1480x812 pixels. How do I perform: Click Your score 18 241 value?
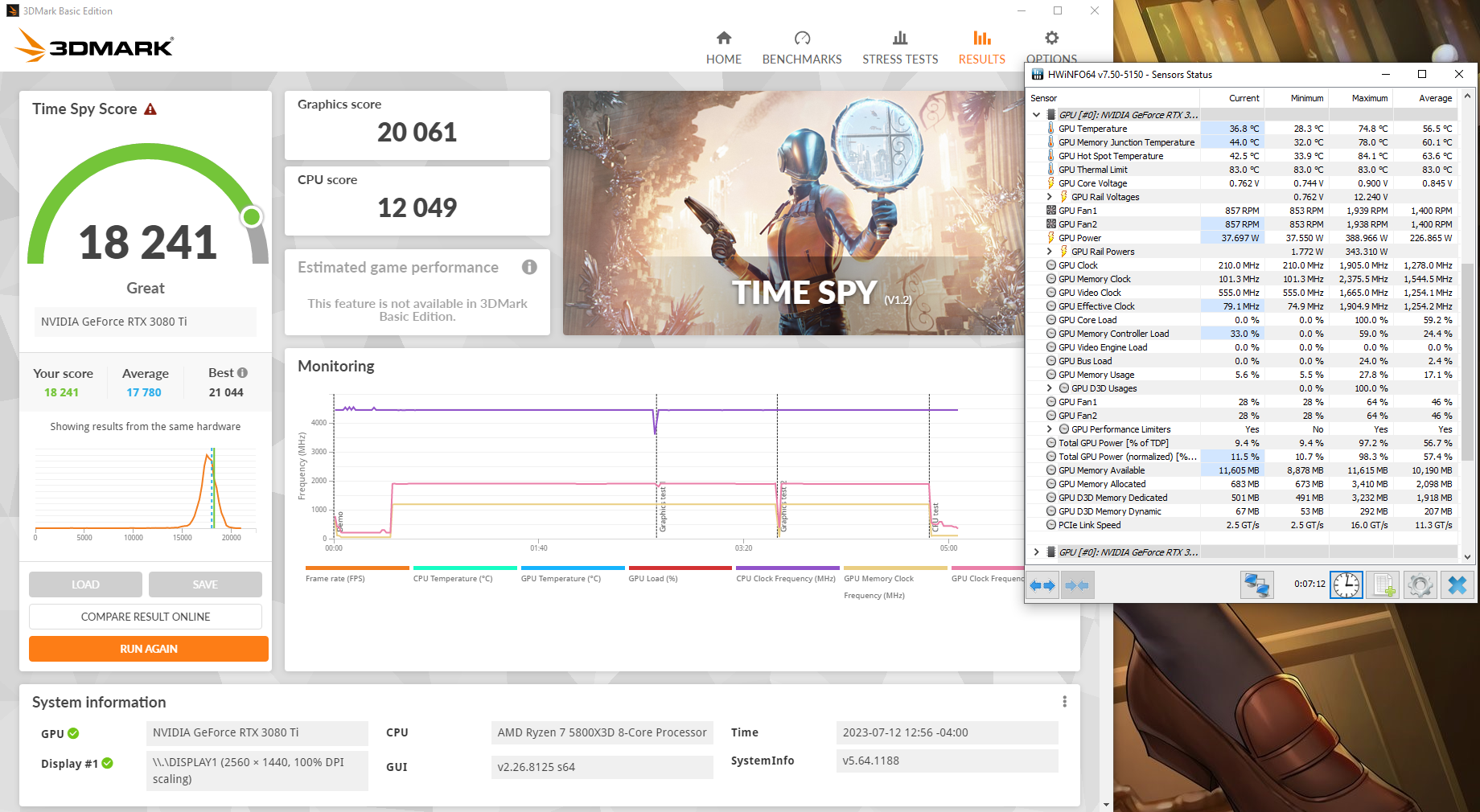point(61,392)
